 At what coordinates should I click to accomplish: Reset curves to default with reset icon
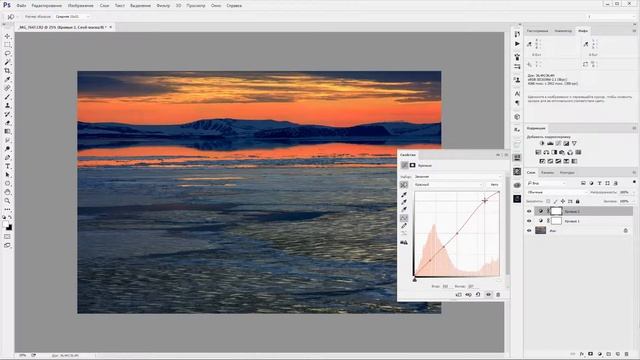(x=478, y=294)
